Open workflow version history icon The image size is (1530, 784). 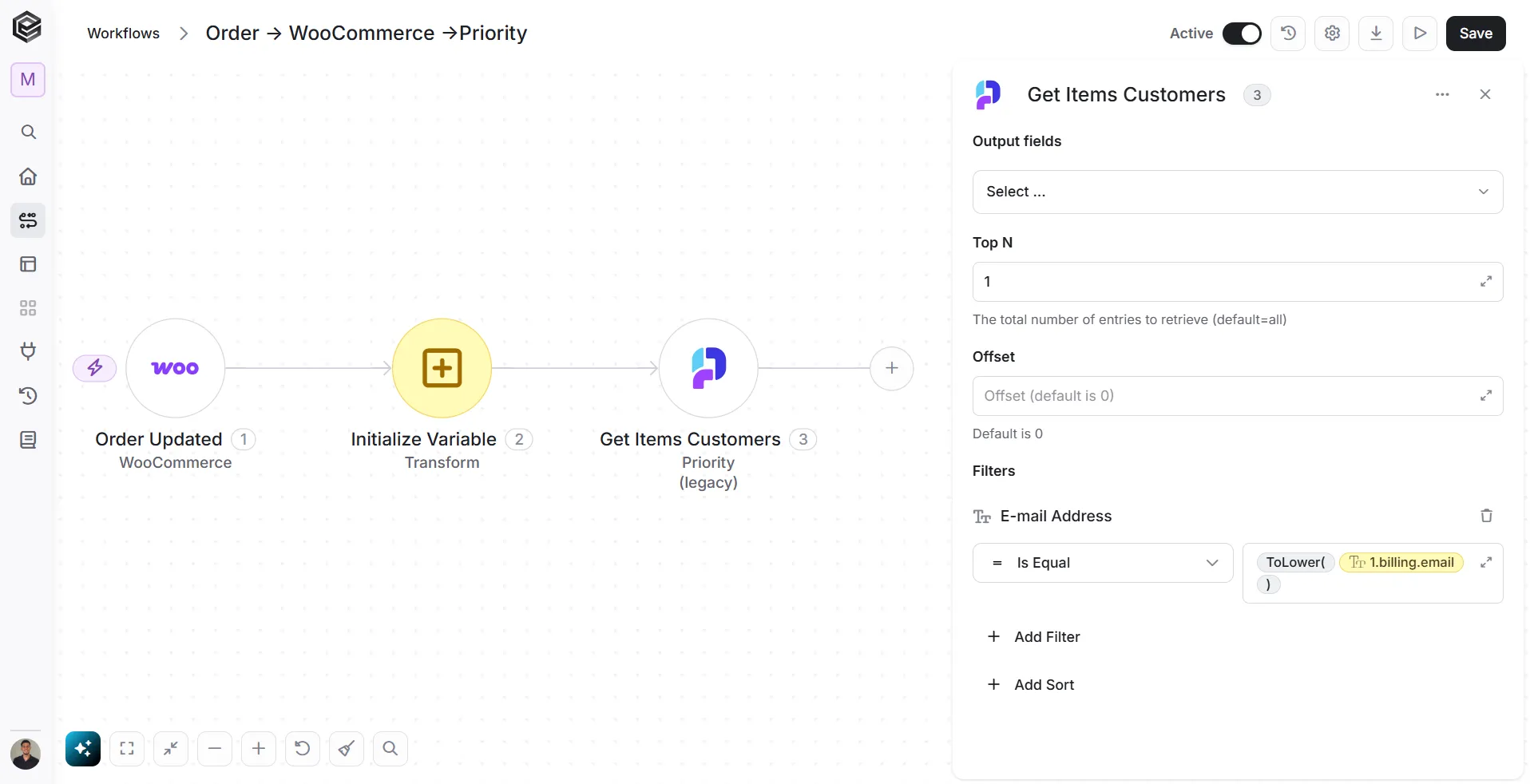1288,34
